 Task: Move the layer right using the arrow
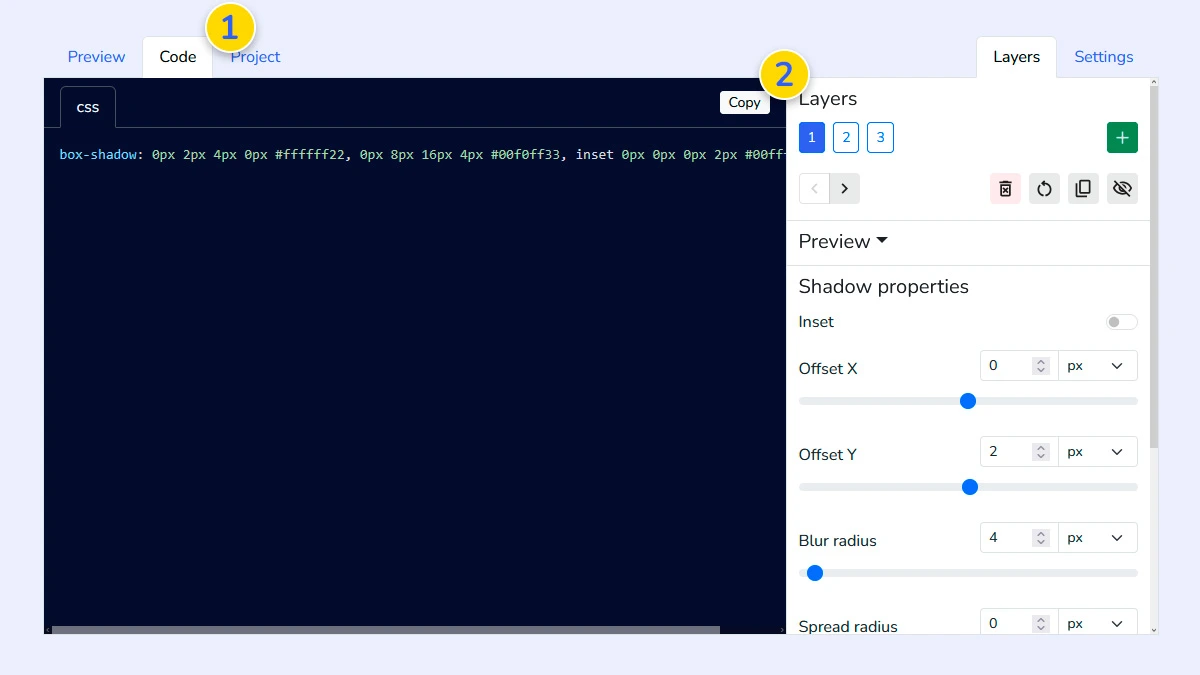pyautogui.click(x=844, y=188)
